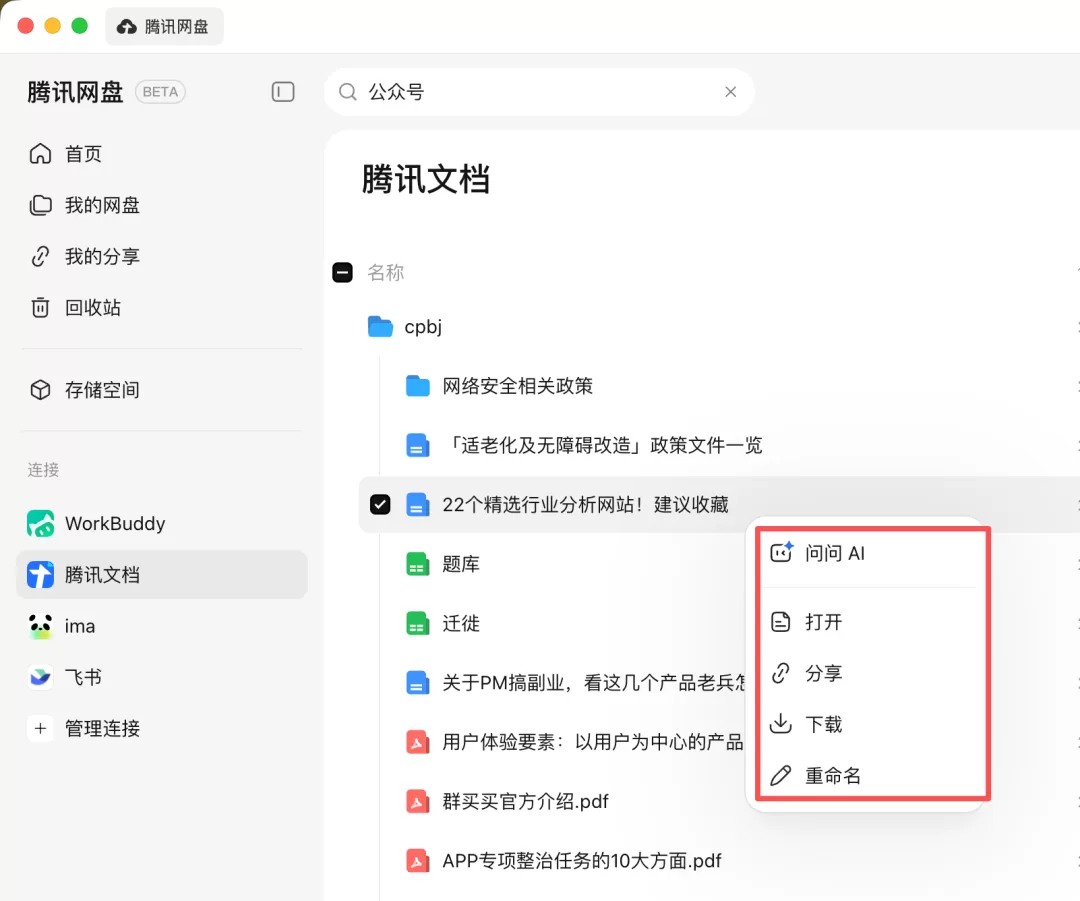Viewport: 1080px width, 901px height.
Task: Open 回收站 in the sidebar
Action: [x=93, y=307]
